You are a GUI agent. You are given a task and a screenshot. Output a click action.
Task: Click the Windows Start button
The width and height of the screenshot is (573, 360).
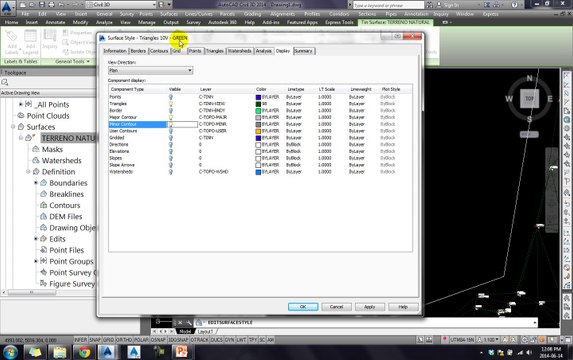tap(10, 352)
